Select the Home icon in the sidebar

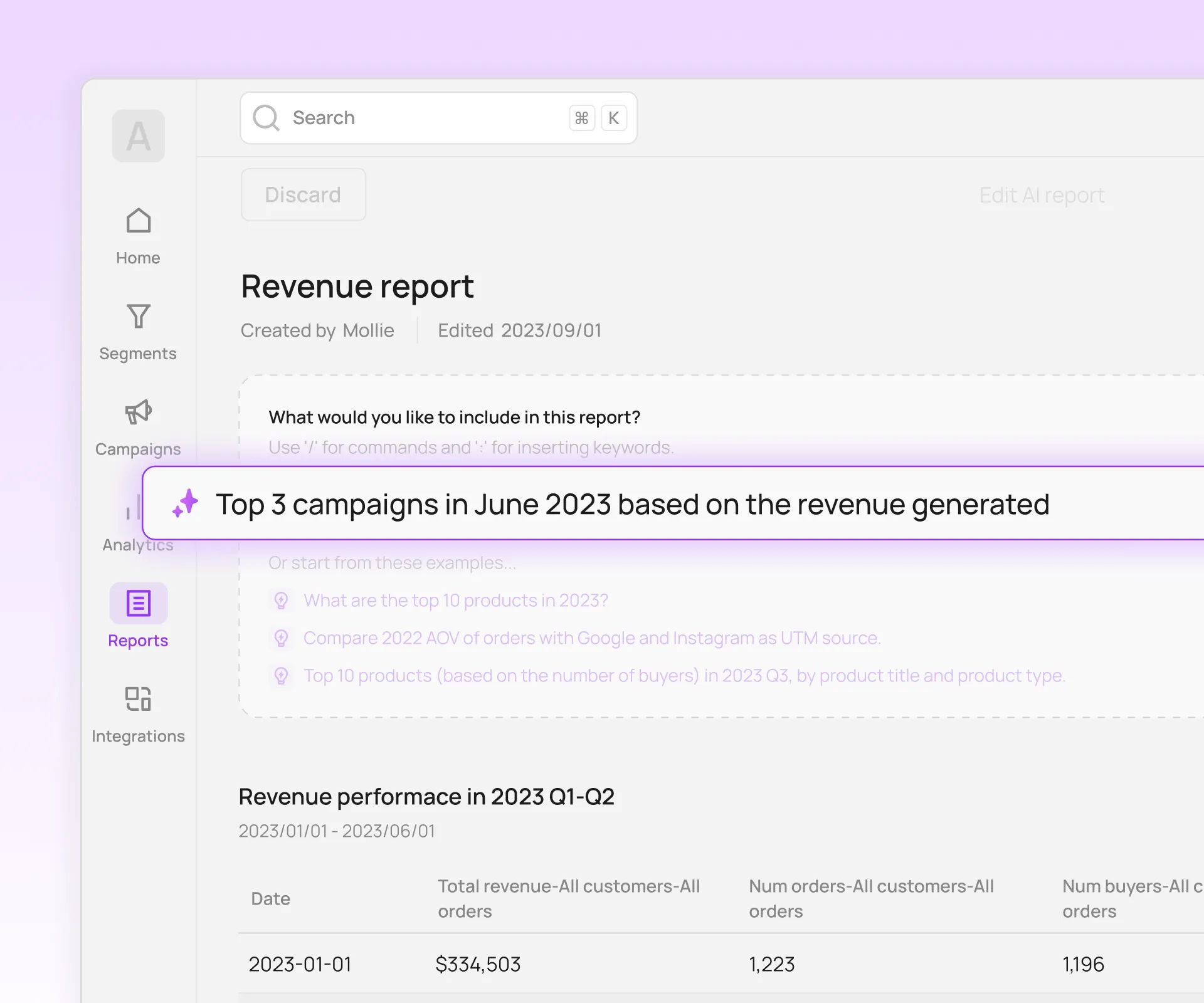[138, 221]
